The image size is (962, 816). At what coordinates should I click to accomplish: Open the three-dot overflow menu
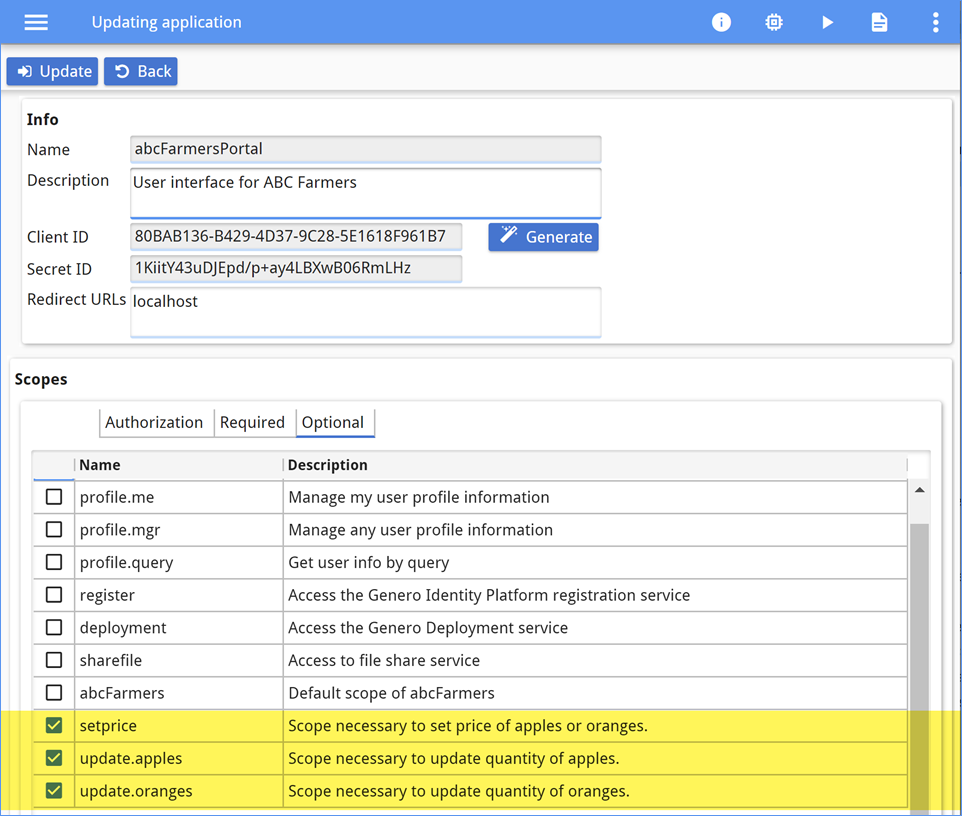[x=935, y=22]
